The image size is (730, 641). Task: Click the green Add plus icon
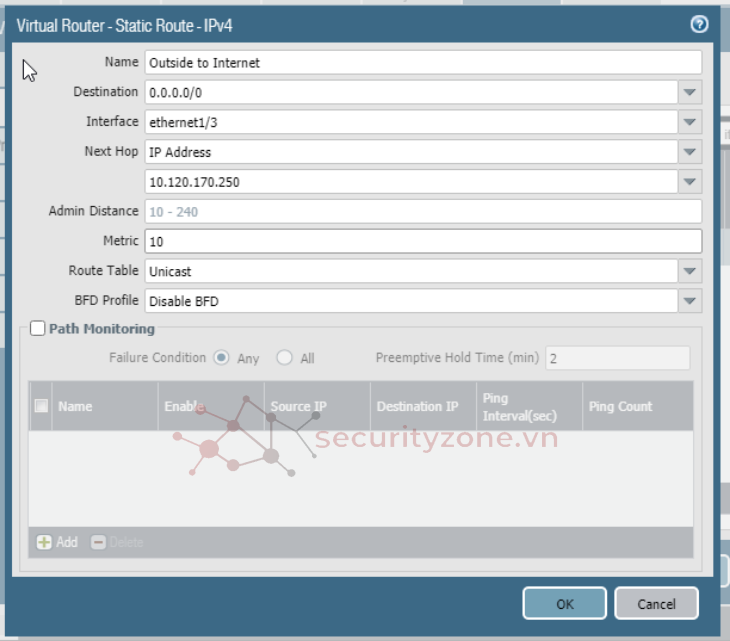point(44,542)
